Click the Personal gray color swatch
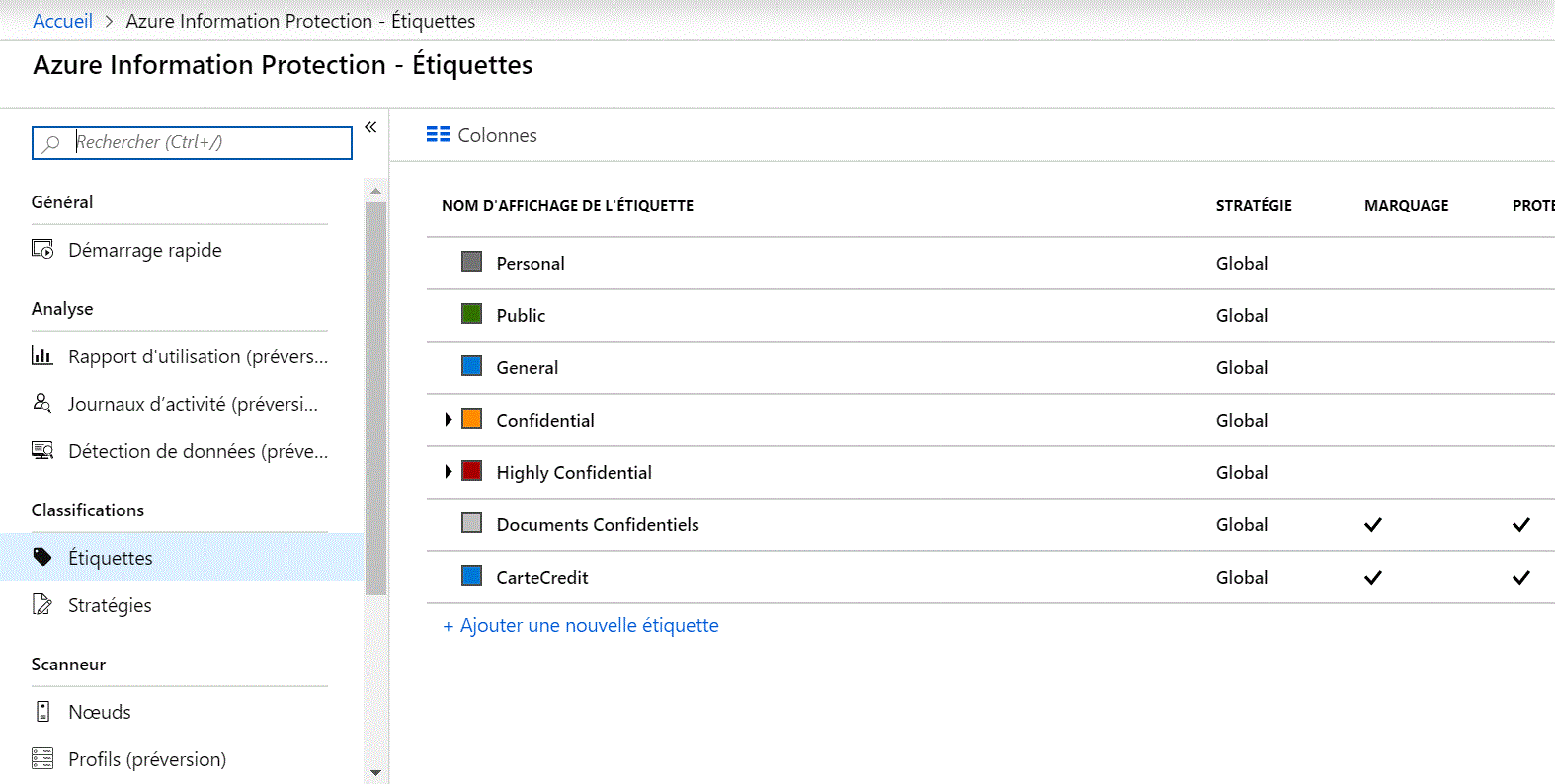 point(472,262)
